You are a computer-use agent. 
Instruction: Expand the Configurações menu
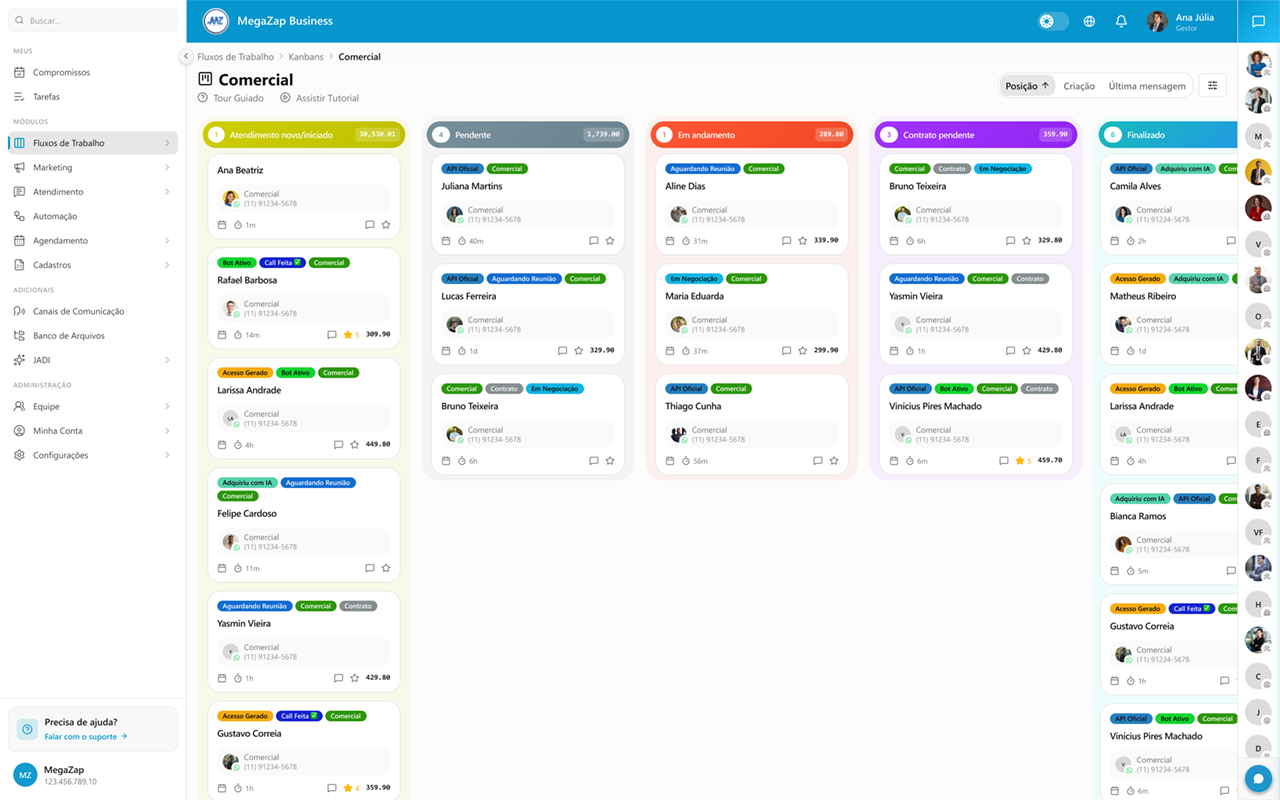pos(93,455)
